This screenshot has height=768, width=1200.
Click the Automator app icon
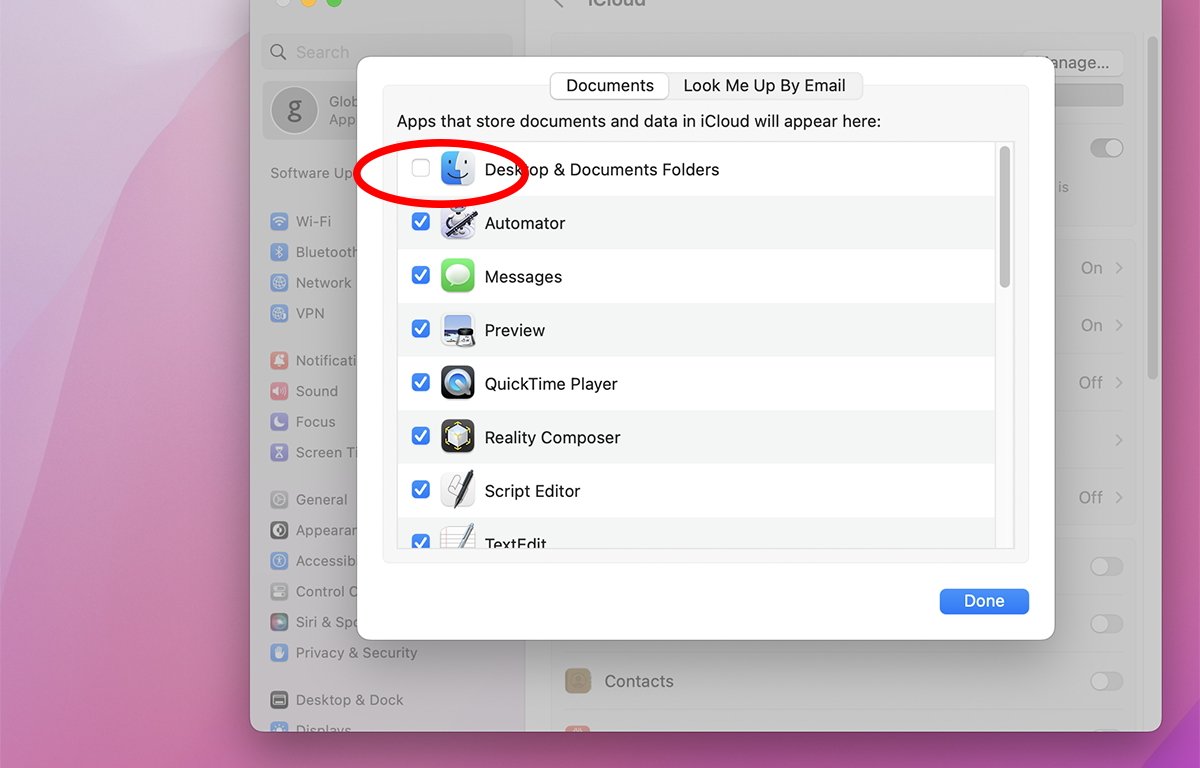coord(458,223)
